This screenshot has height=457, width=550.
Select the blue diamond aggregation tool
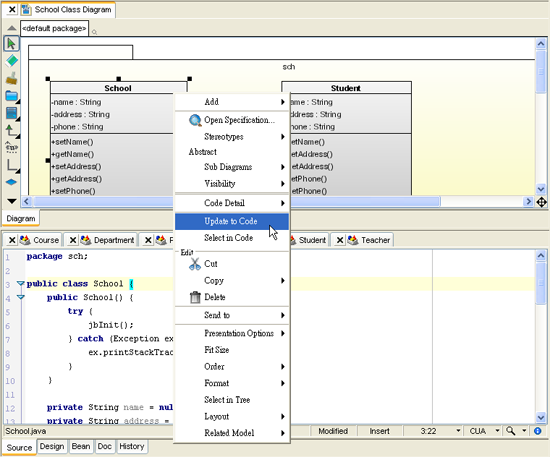tap(12, 182)
